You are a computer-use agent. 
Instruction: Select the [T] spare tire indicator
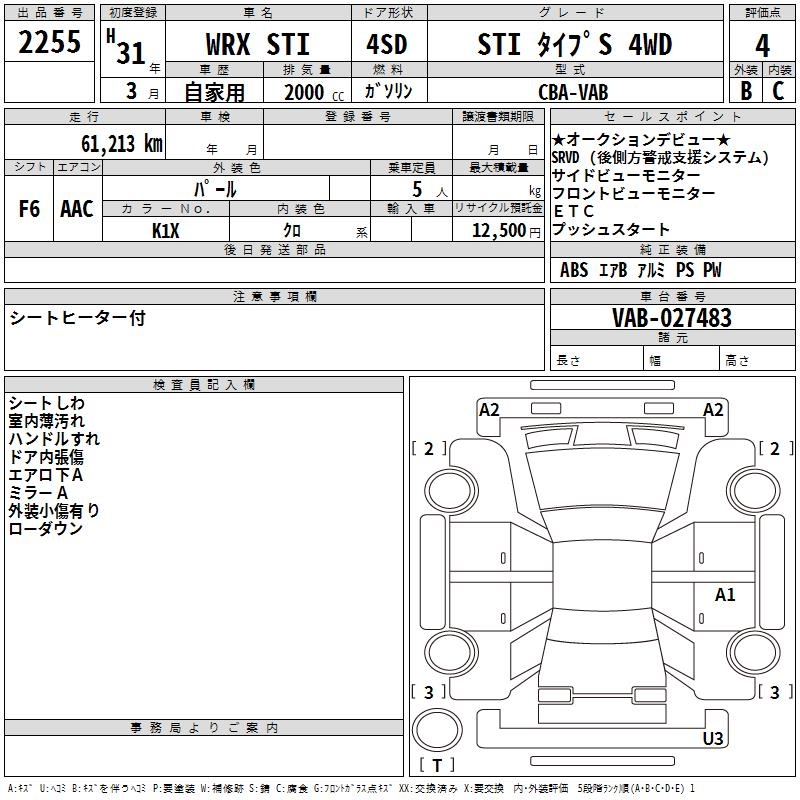(436, 766)
